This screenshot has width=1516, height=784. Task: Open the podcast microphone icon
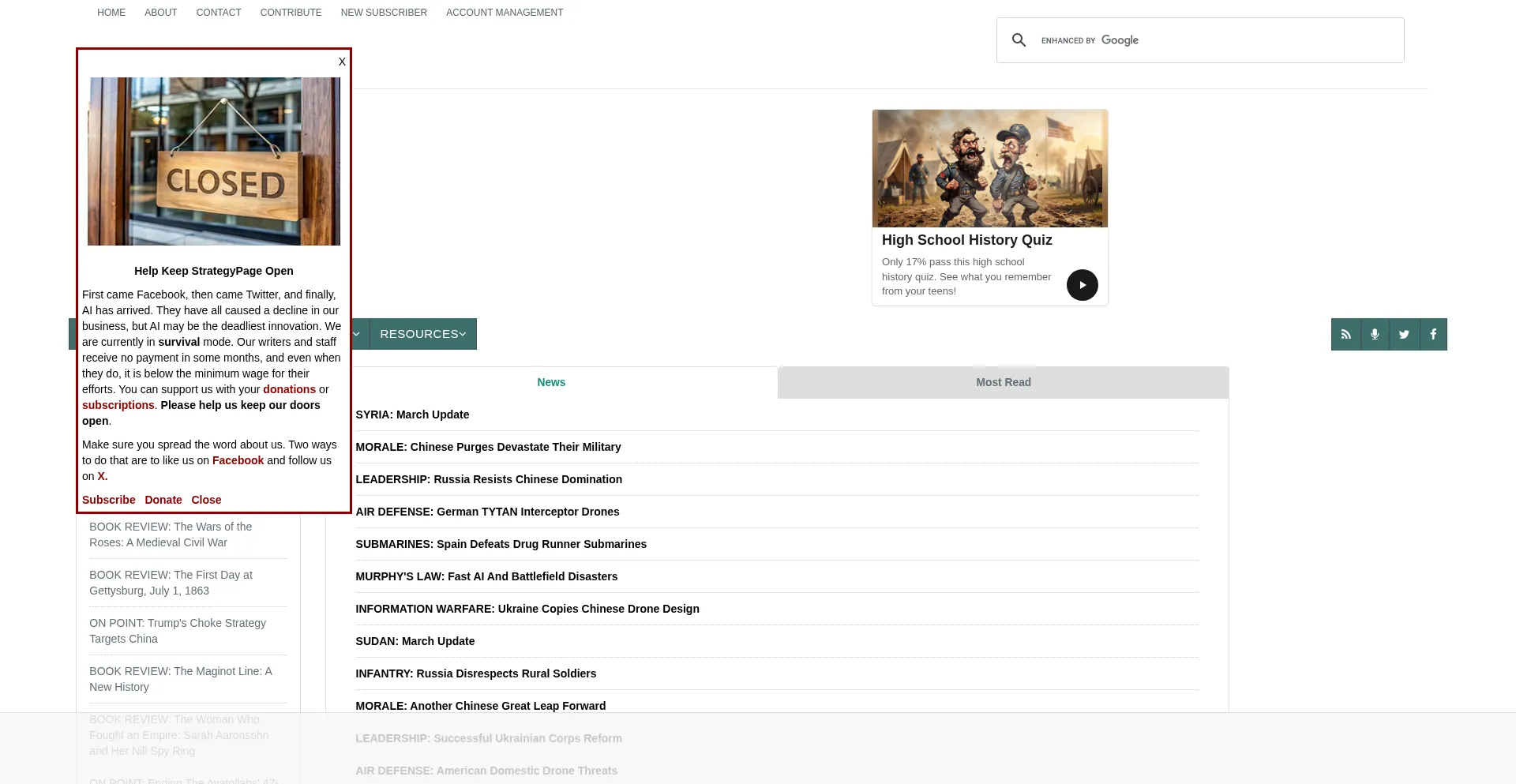1375,334
